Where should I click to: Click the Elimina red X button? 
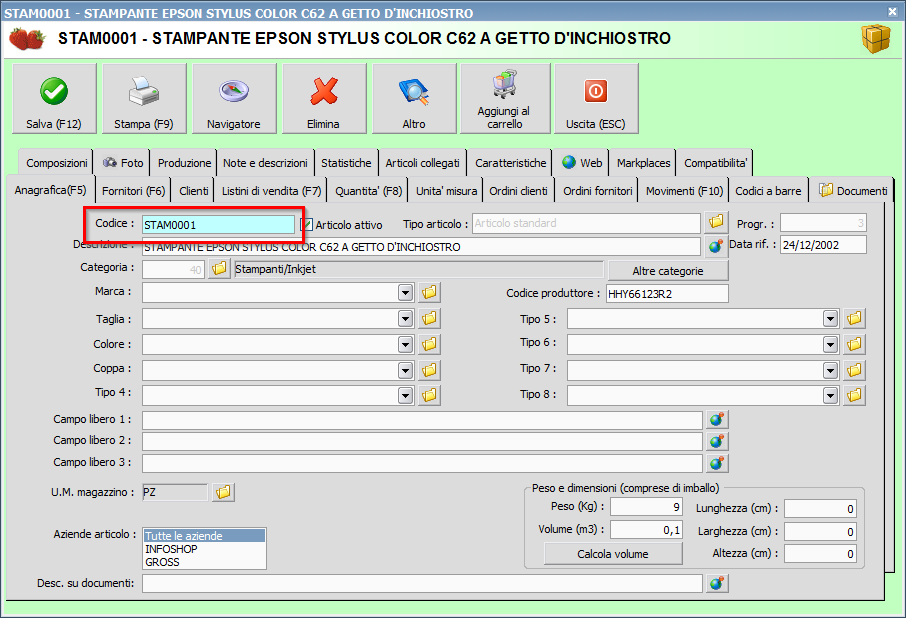(324, 99)
